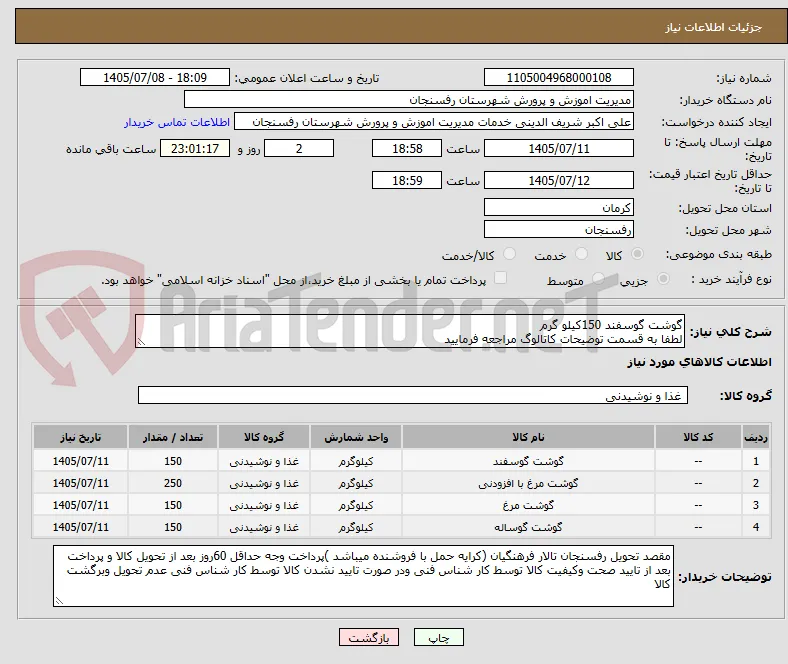Image resolution: width=788 pixels, height=664 pixels.
Task: Click the response deadline date 1405/07/11 field
Action: 559,148
